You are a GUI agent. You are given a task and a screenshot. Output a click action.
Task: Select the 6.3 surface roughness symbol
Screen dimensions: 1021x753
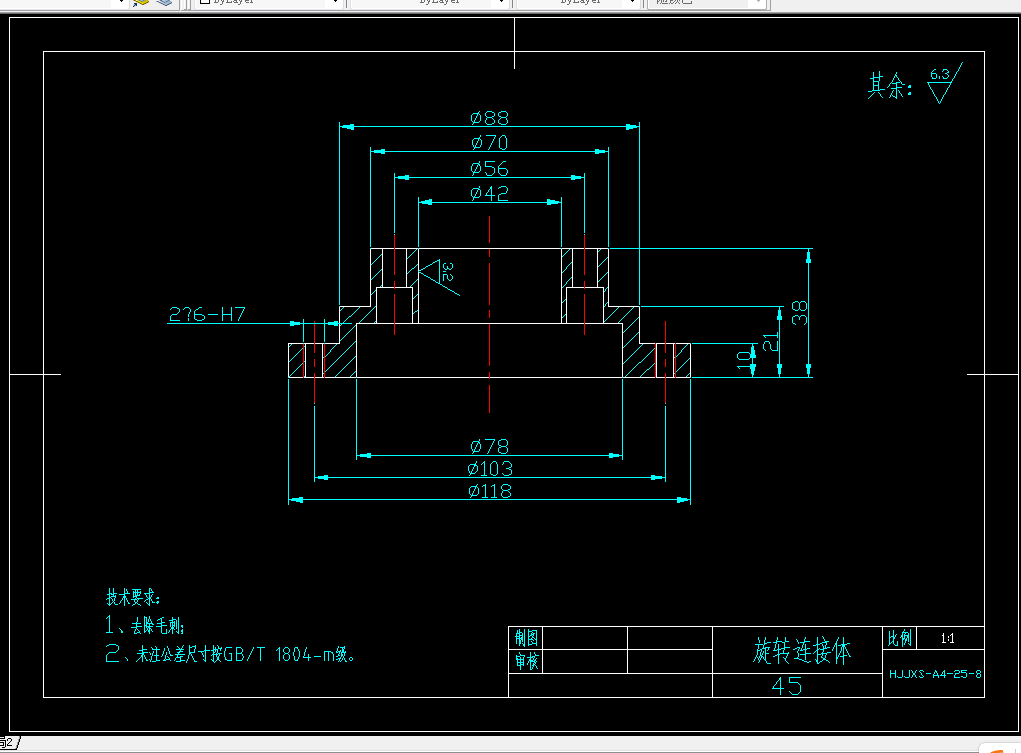945,83
